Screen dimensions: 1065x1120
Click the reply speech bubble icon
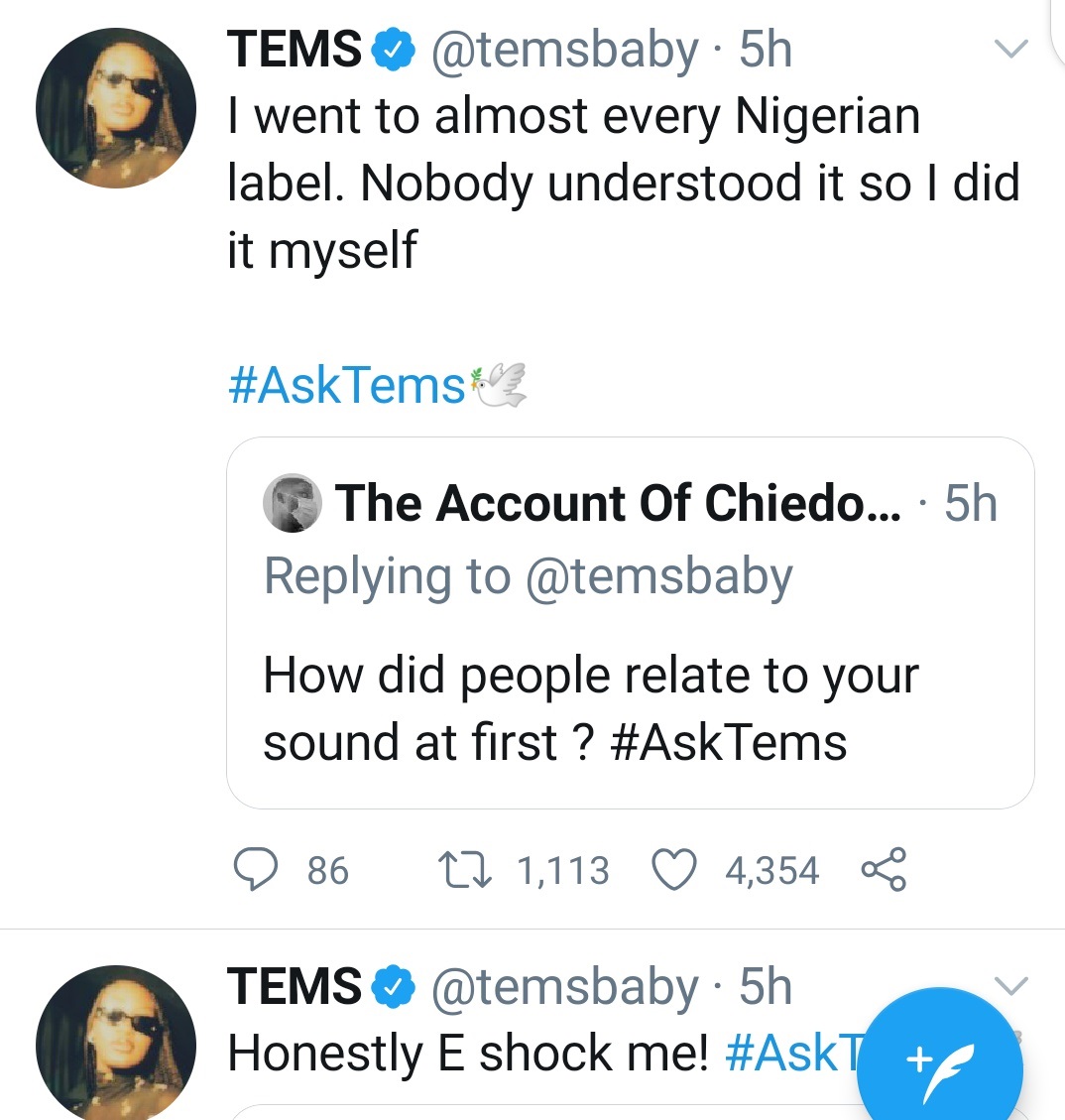coord(254,870)
